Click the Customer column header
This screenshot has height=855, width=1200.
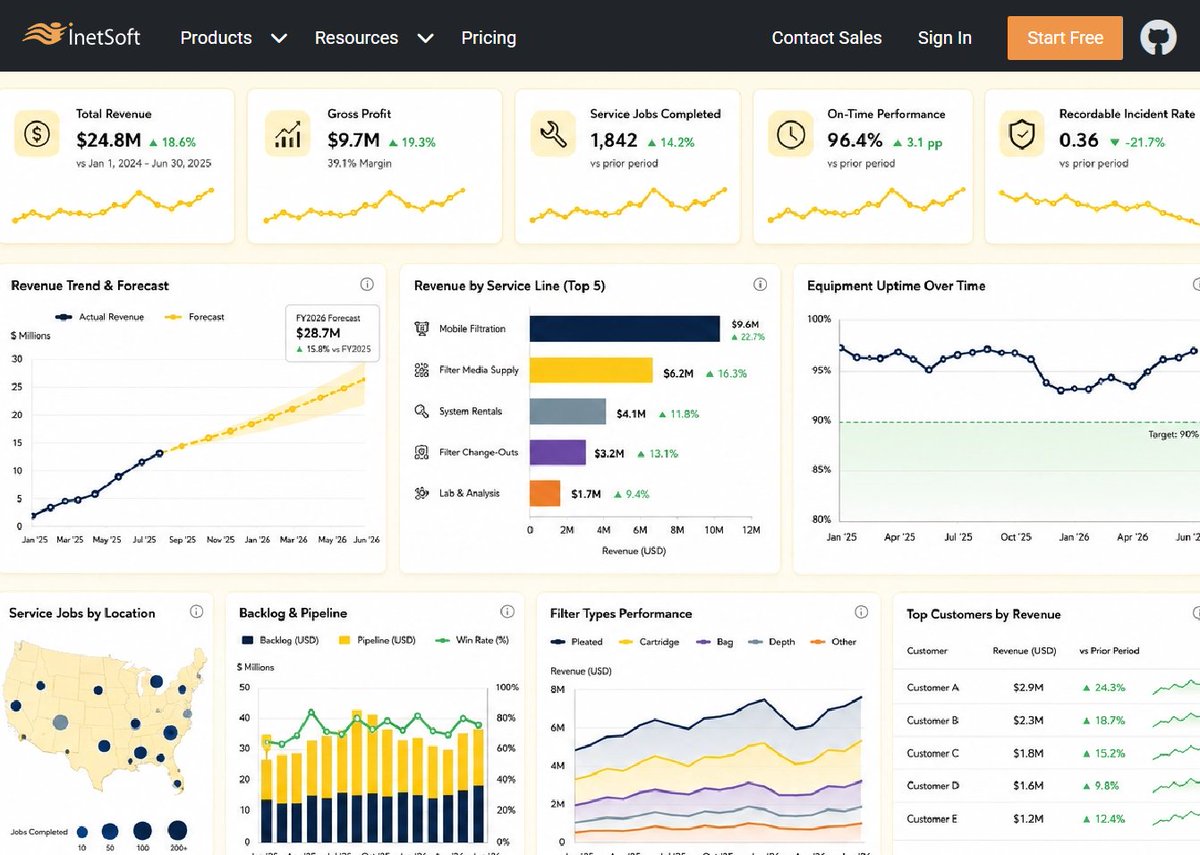click(x=927, y=651)
